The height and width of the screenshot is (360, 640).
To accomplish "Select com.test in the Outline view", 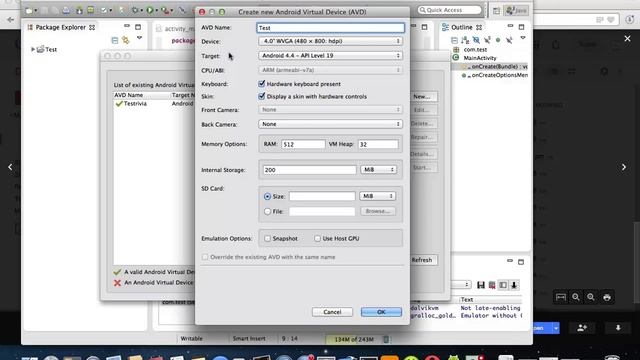I will (475, 49).
